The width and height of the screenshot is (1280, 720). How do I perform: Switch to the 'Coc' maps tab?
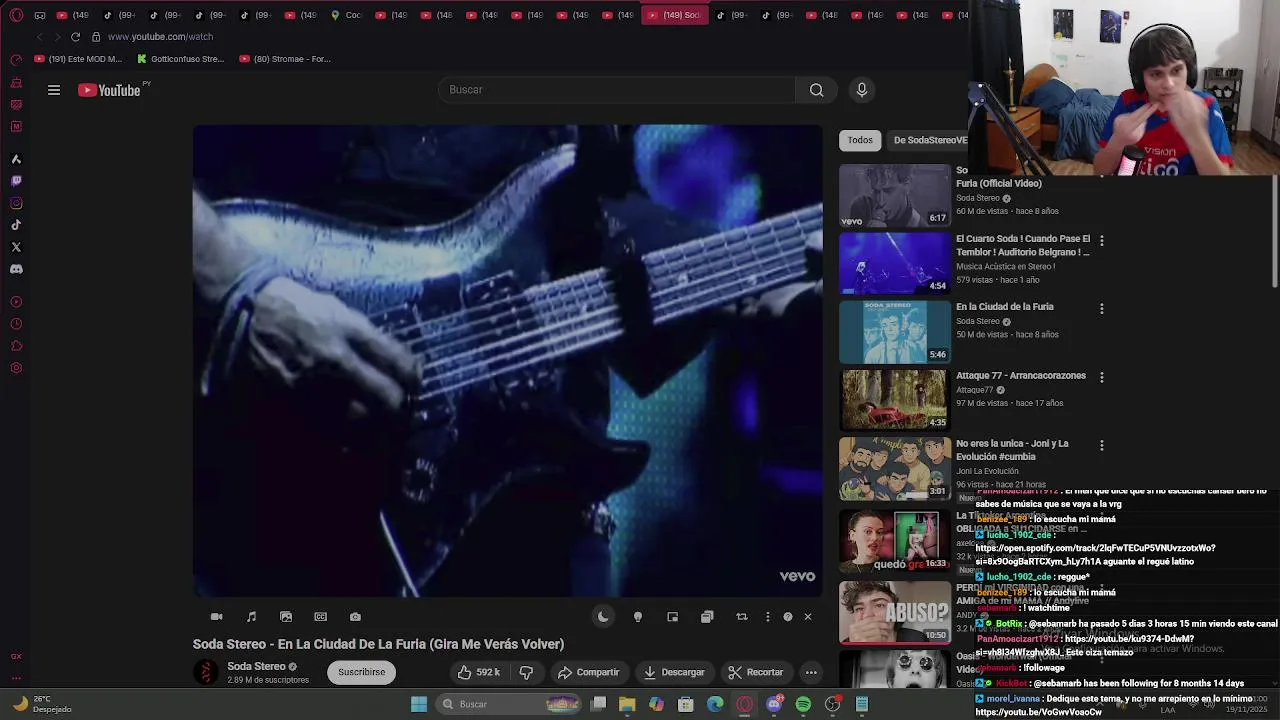(346, 15)
